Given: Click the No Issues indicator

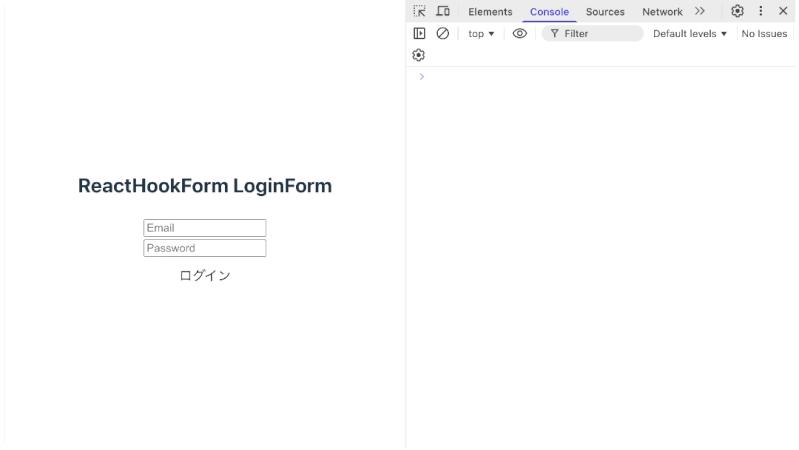Looking at the screenshot, I should tap(764, 33).
